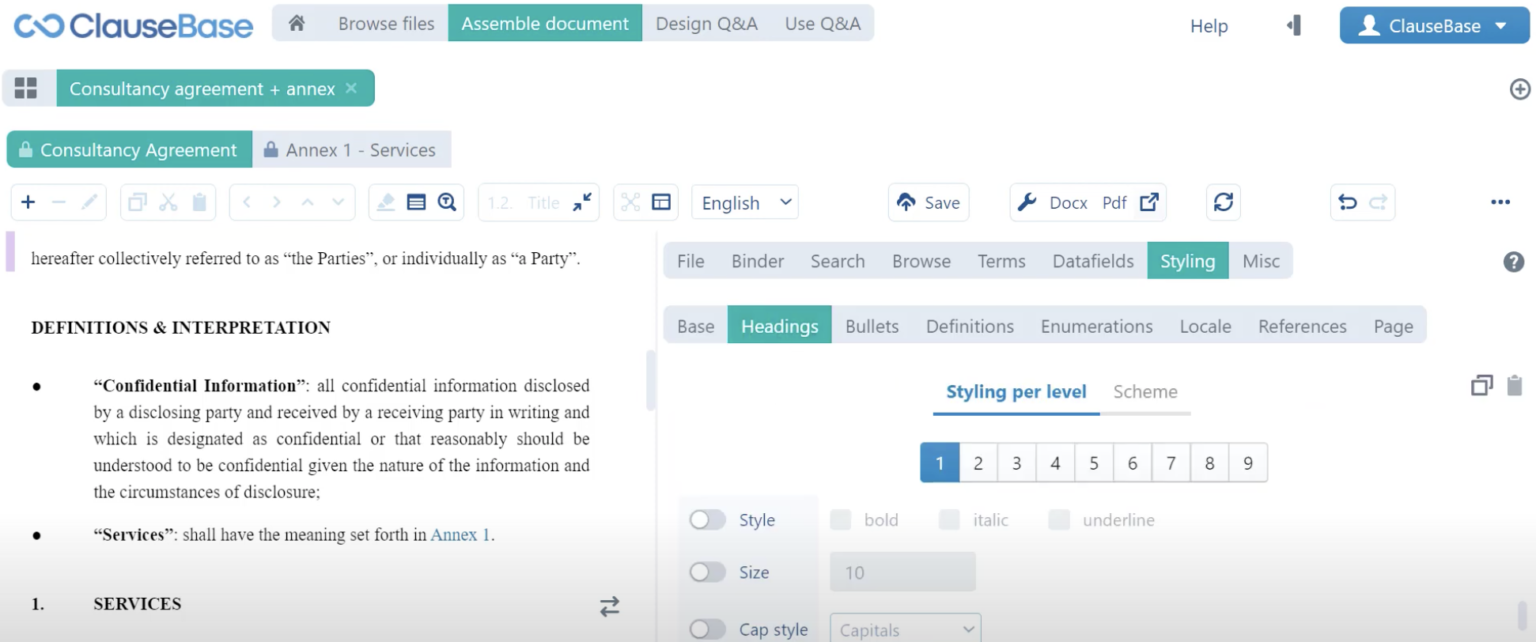Click the refresh document icon
This screenshot has height=642, width=1536.
pyautogui.click(x=1223, y=202)
